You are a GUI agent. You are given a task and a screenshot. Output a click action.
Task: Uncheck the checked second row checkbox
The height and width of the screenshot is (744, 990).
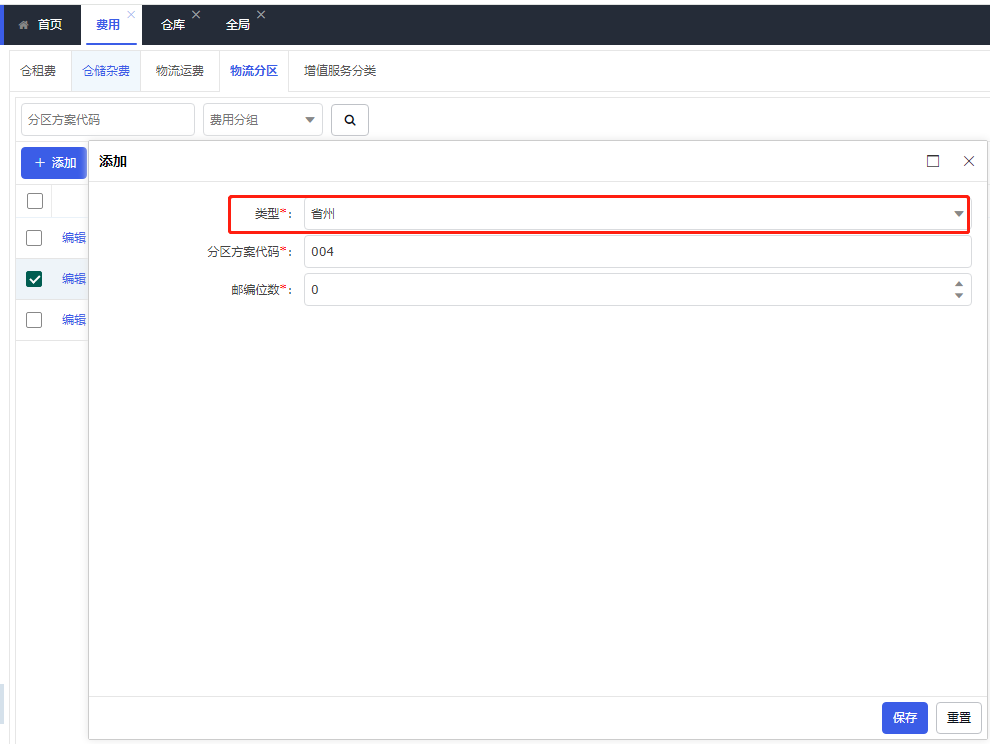point(34,279)
